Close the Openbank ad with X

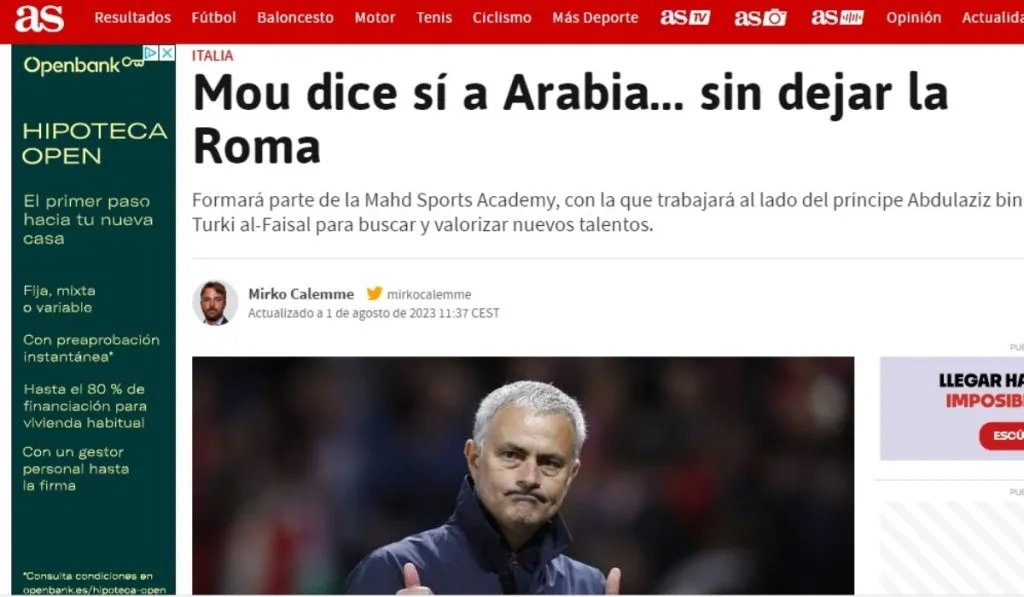(x=168, y=54)
